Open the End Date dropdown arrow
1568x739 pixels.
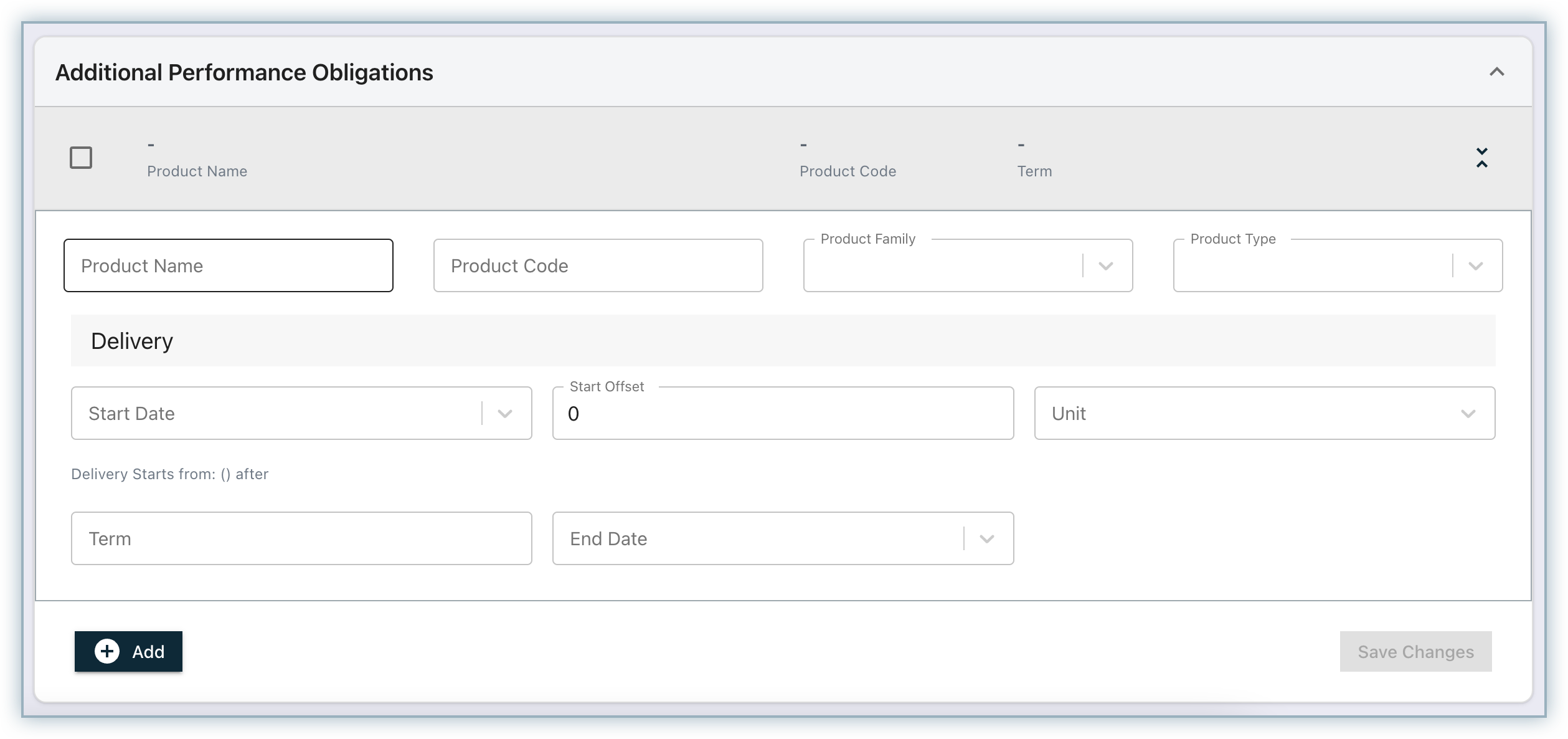986,539
